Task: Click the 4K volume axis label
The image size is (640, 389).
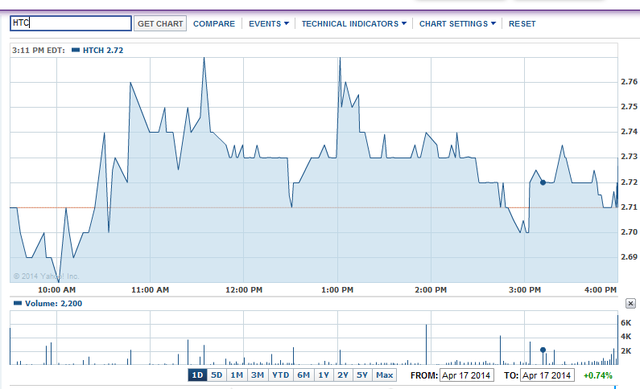Action: pyautogui.click(x=626, y=337)
